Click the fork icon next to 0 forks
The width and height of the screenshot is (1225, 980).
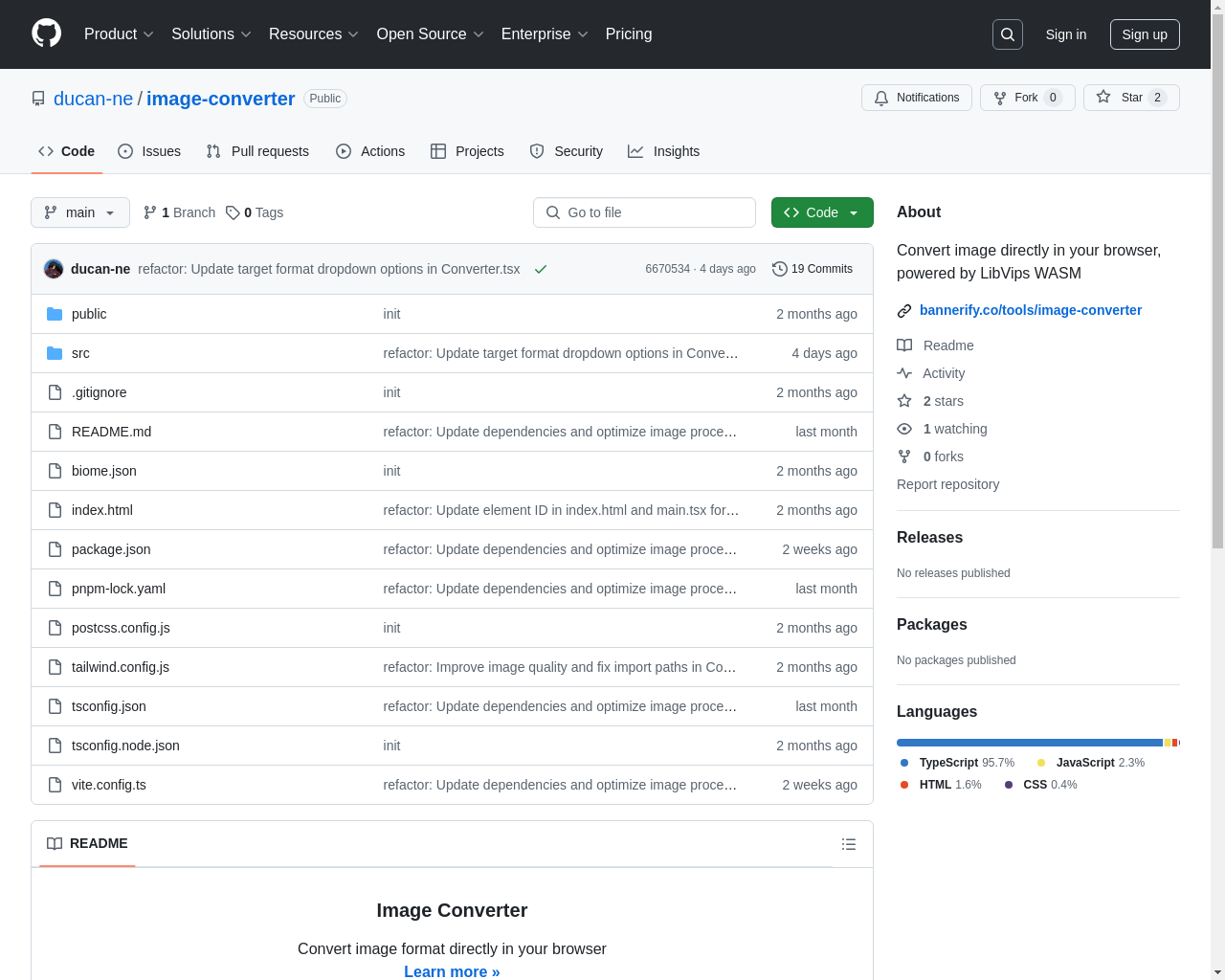[x=904, y=457]
